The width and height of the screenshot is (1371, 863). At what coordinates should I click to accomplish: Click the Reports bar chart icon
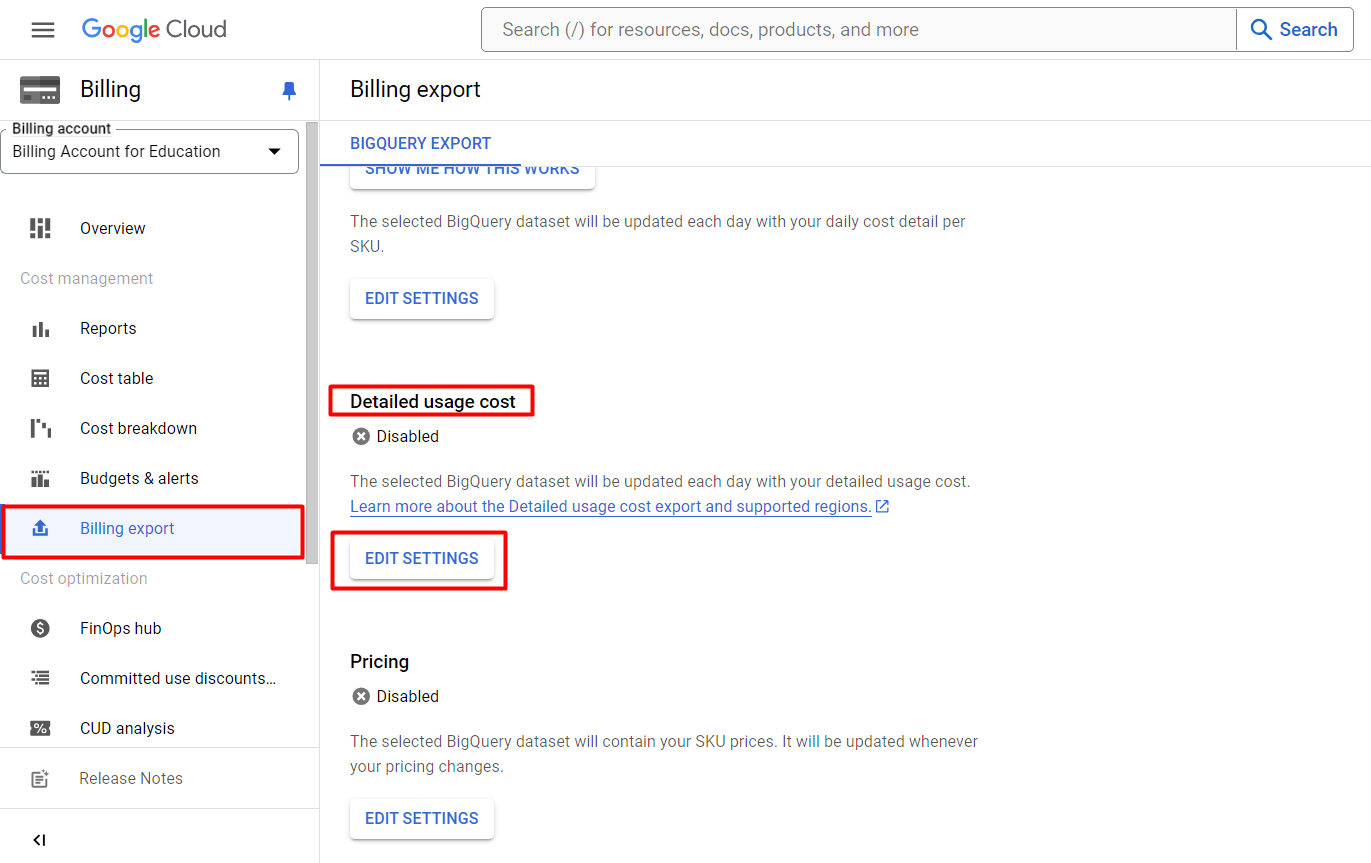click(x=40, y=328)
